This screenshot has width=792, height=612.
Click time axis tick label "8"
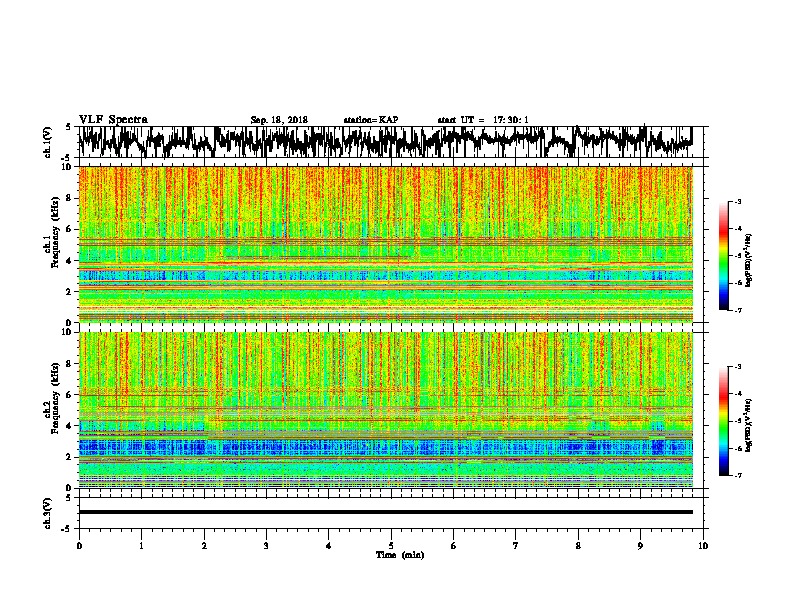click(x=578, y=546)
